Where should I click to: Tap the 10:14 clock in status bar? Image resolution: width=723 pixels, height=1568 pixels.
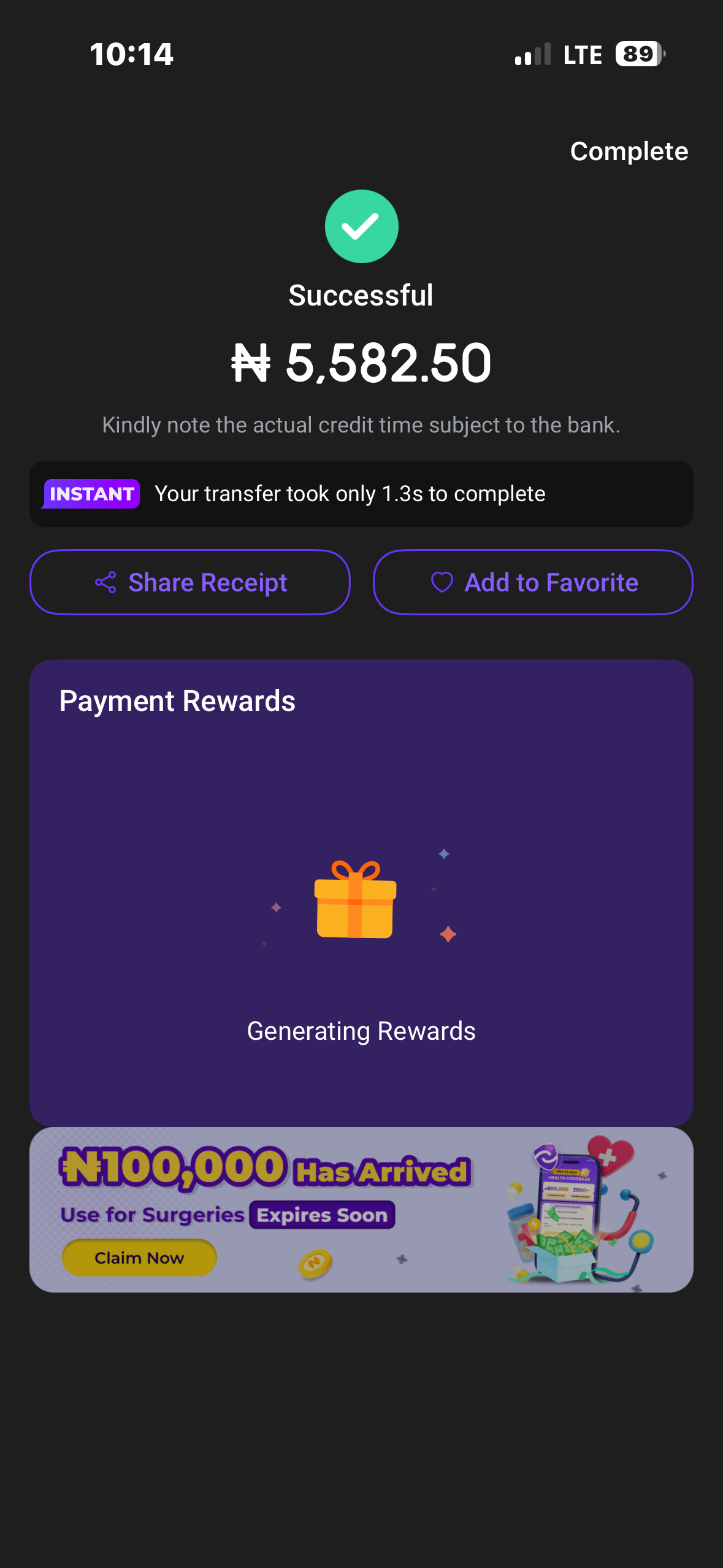[131, 54]
